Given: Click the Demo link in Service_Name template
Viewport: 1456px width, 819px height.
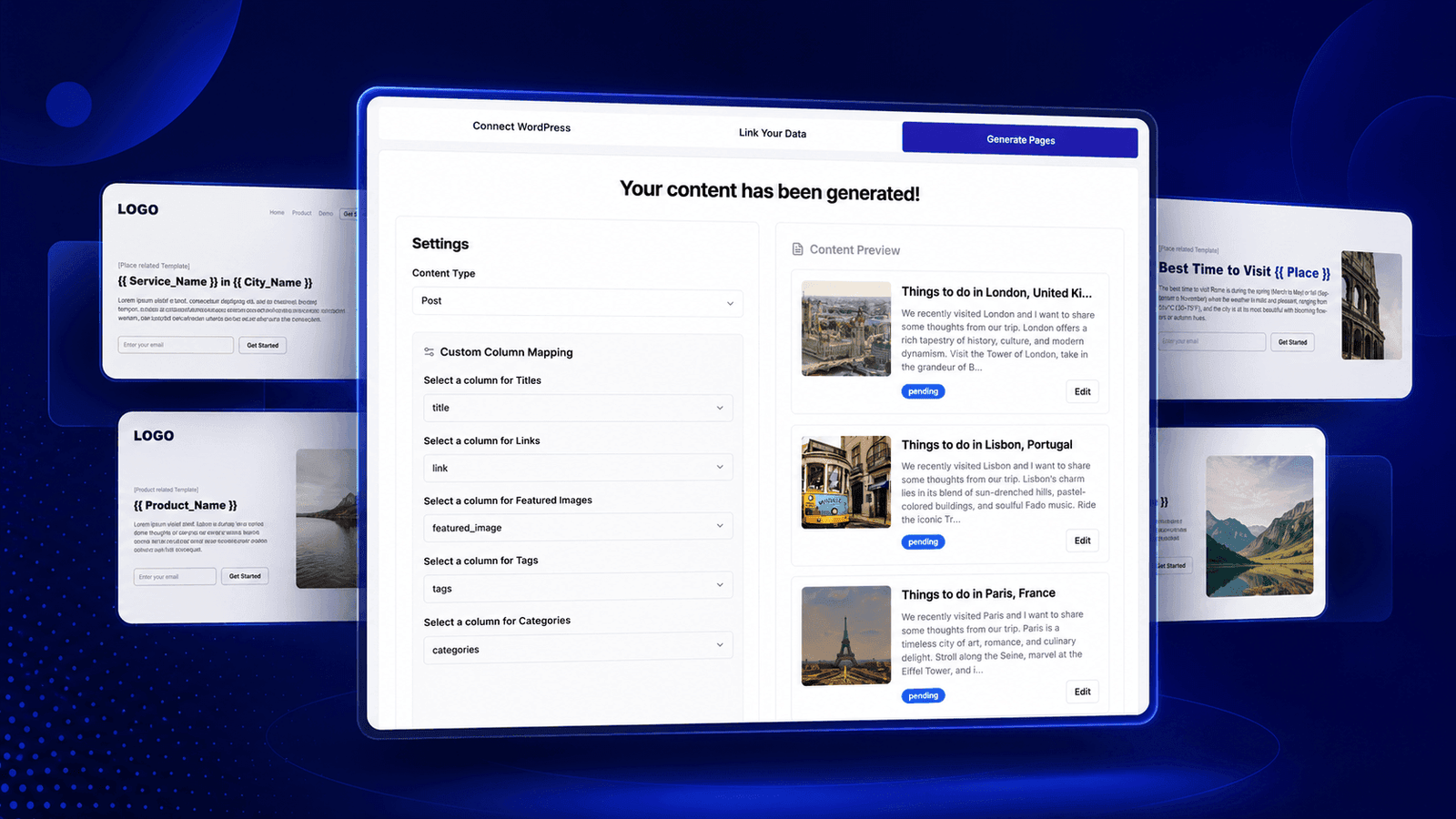Looking at the screenshot, I should pos(326,213).
